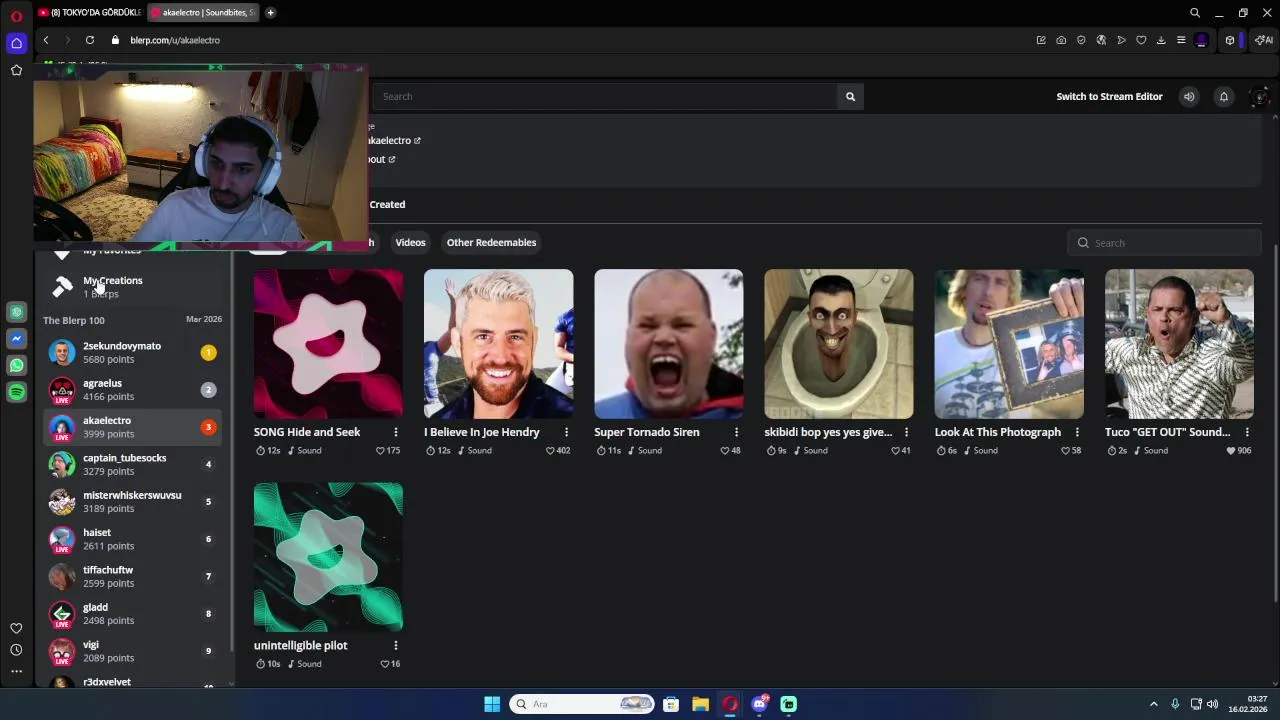This screenshot has height=720, width=1280.
Task: Play Look At This Photograph thumbnail
Action: coord(1009,343)
